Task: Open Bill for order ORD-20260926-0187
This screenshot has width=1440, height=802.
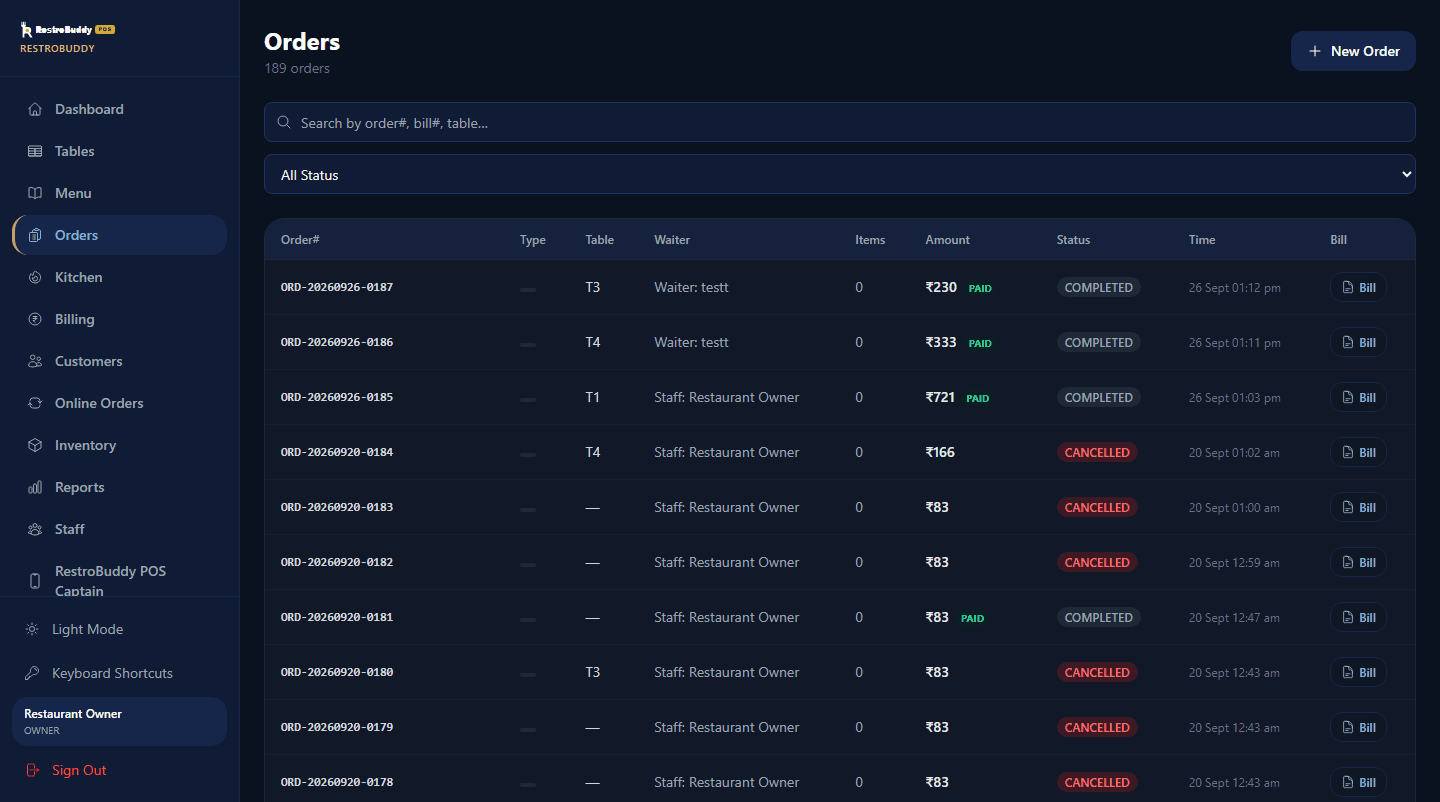Action: point(1358,287)
